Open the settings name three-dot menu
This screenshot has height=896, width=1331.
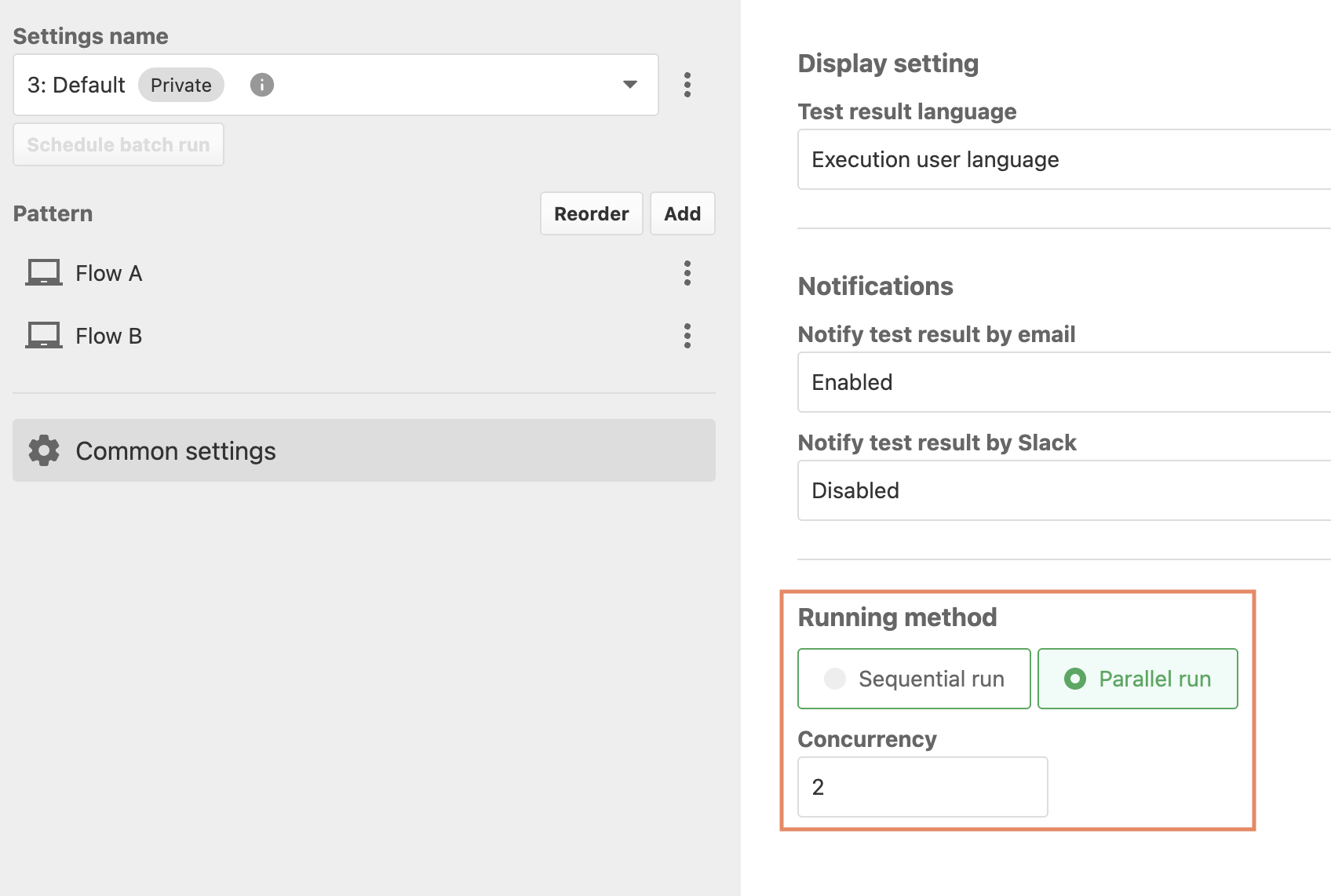pos(687,85)
